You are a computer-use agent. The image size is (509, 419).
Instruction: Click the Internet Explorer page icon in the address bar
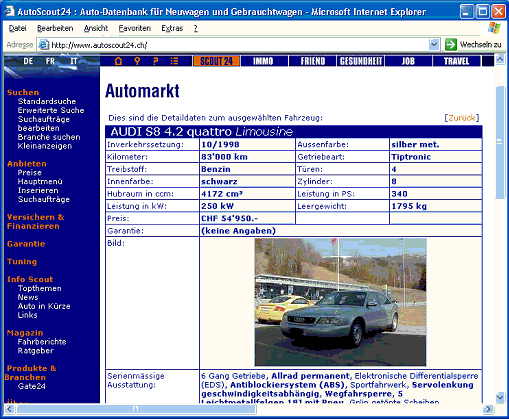[44, 45]
